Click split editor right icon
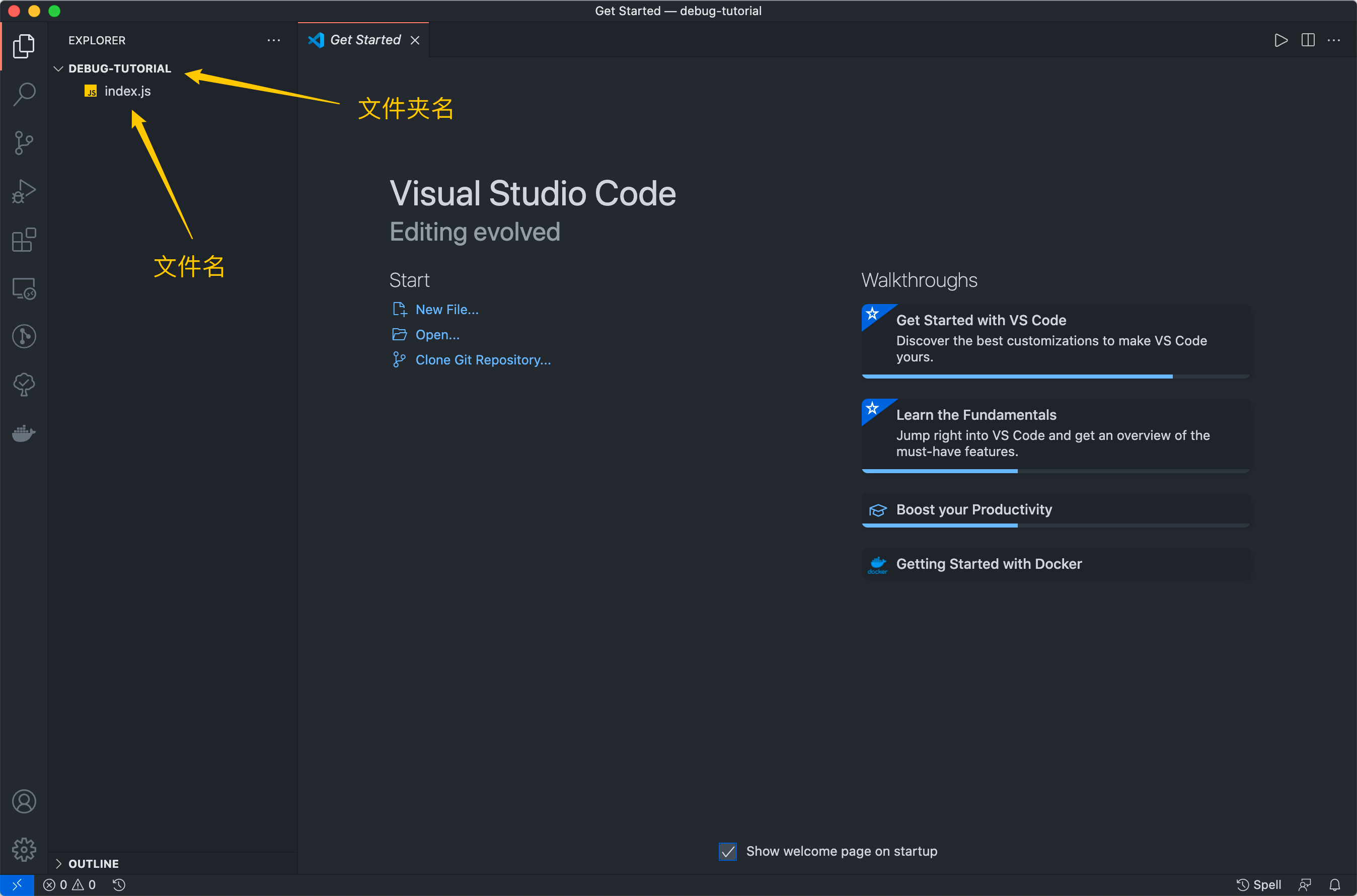 [1307, 40]
